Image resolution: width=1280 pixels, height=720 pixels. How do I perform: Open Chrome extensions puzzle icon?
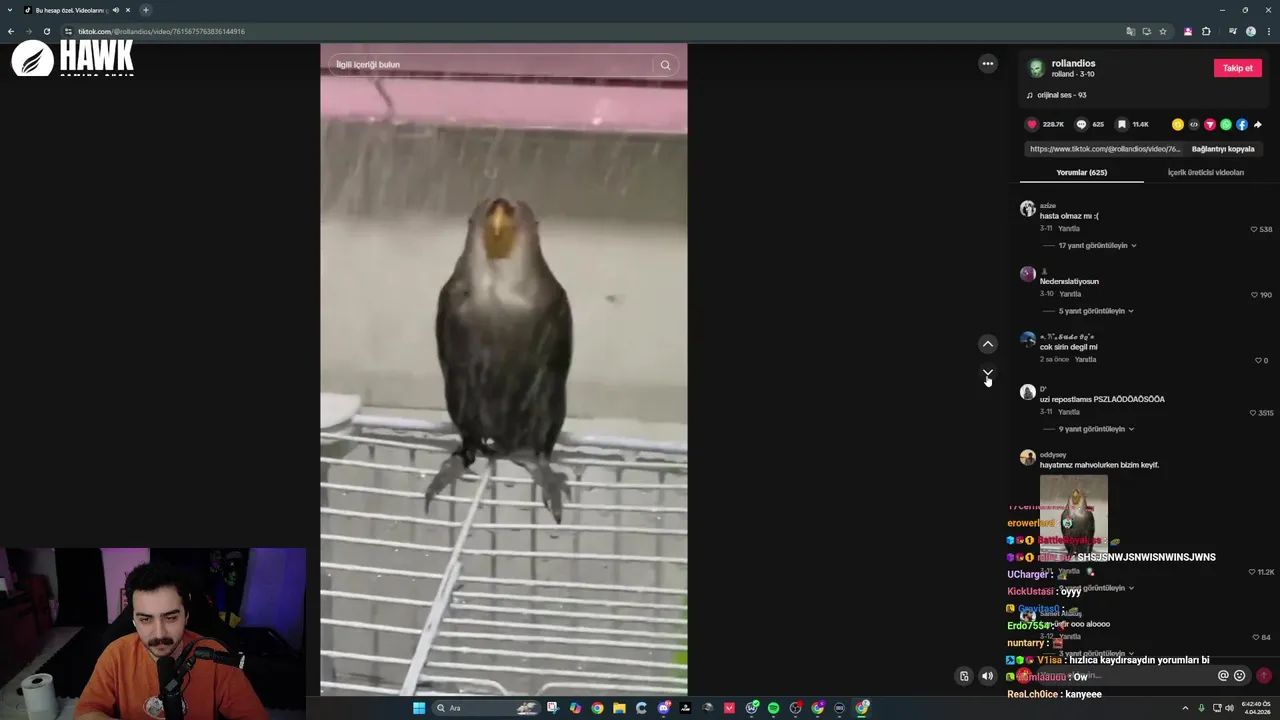[1206, 31]
